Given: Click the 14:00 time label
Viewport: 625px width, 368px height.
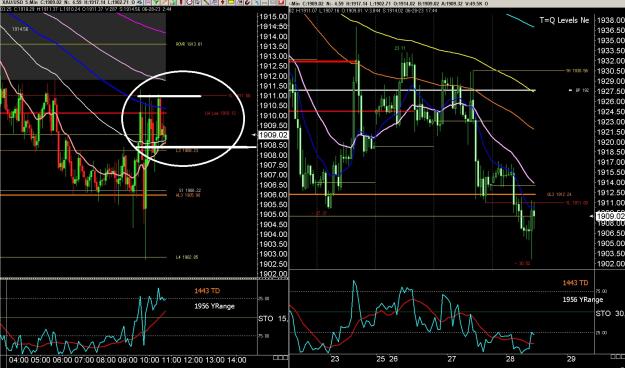Looking at the screenshot, I should [237, 360].
